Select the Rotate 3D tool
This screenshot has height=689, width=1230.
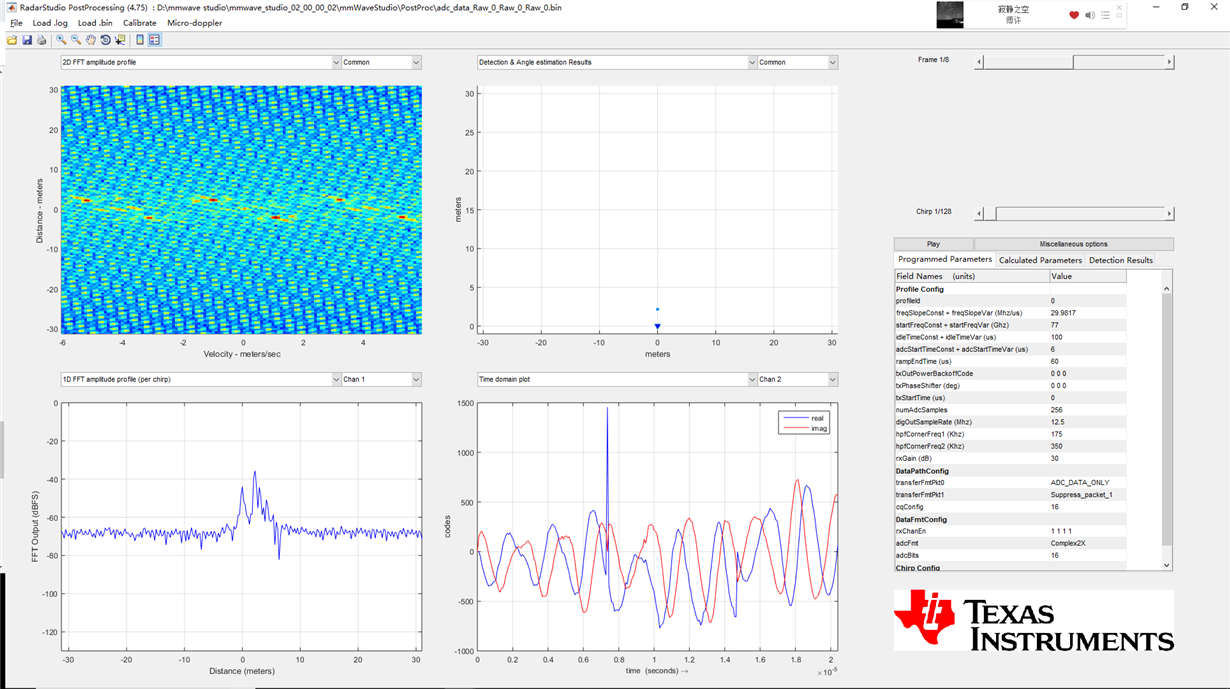click(106, 40)
